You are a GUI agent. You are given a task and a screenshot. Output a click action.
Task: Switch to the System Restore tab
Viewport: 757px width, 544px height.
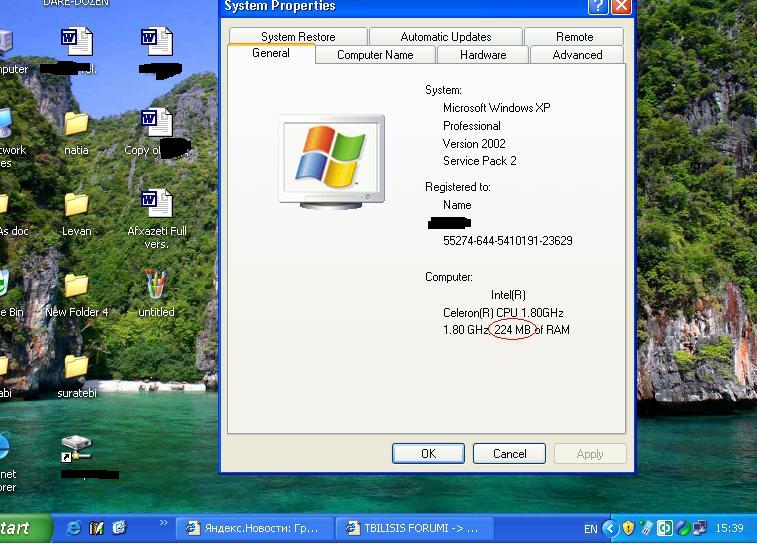point(298,37)
